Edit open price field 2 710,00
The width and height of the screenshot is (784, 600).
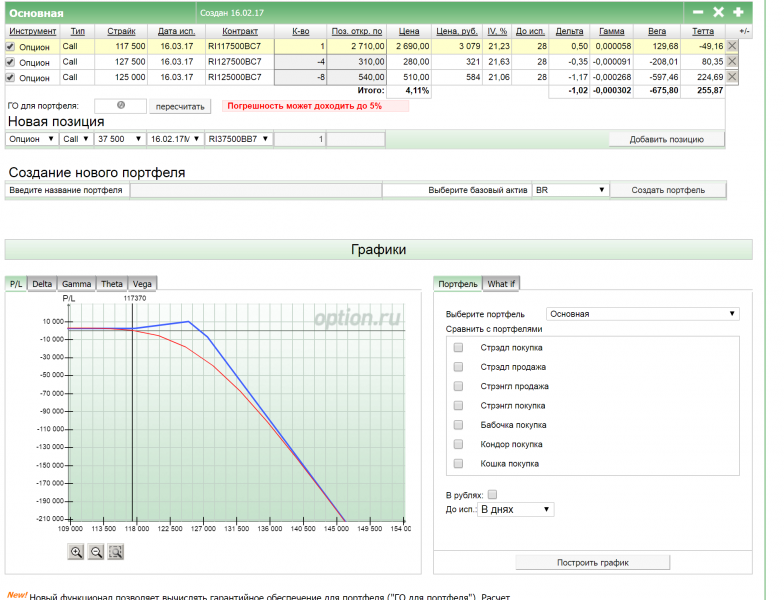(356, 46)
